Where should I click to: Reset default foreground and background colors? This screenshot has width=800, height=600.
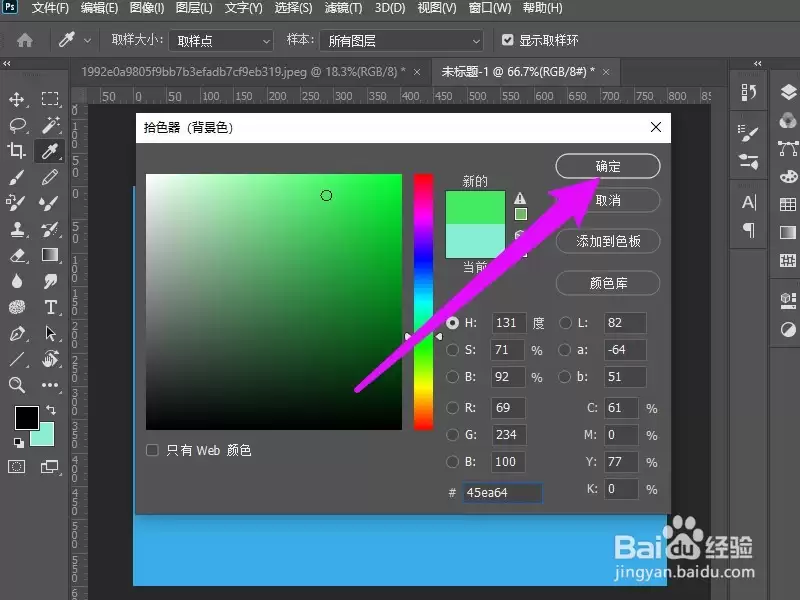[19, 443]
